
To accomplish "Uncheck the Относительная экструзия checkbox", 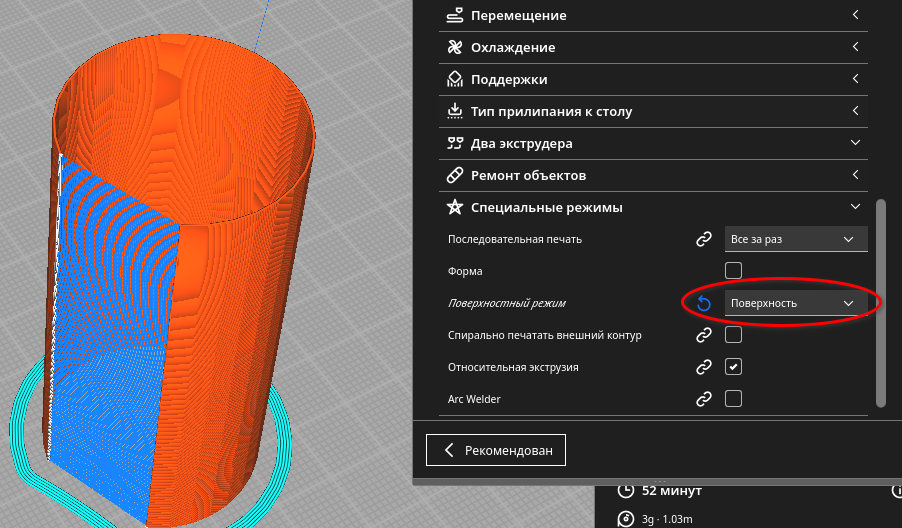I will [733, 367].
